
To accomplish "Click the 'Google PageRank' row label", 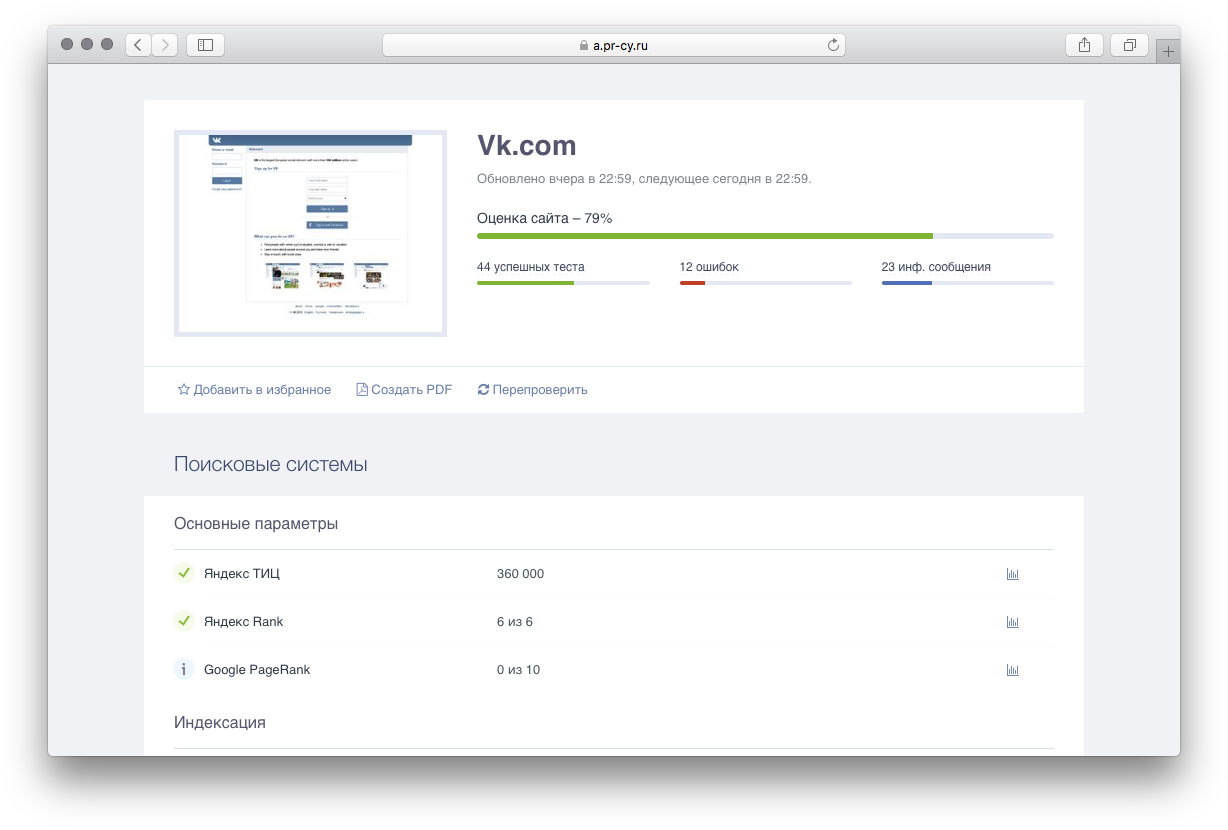I will [257, 670].
